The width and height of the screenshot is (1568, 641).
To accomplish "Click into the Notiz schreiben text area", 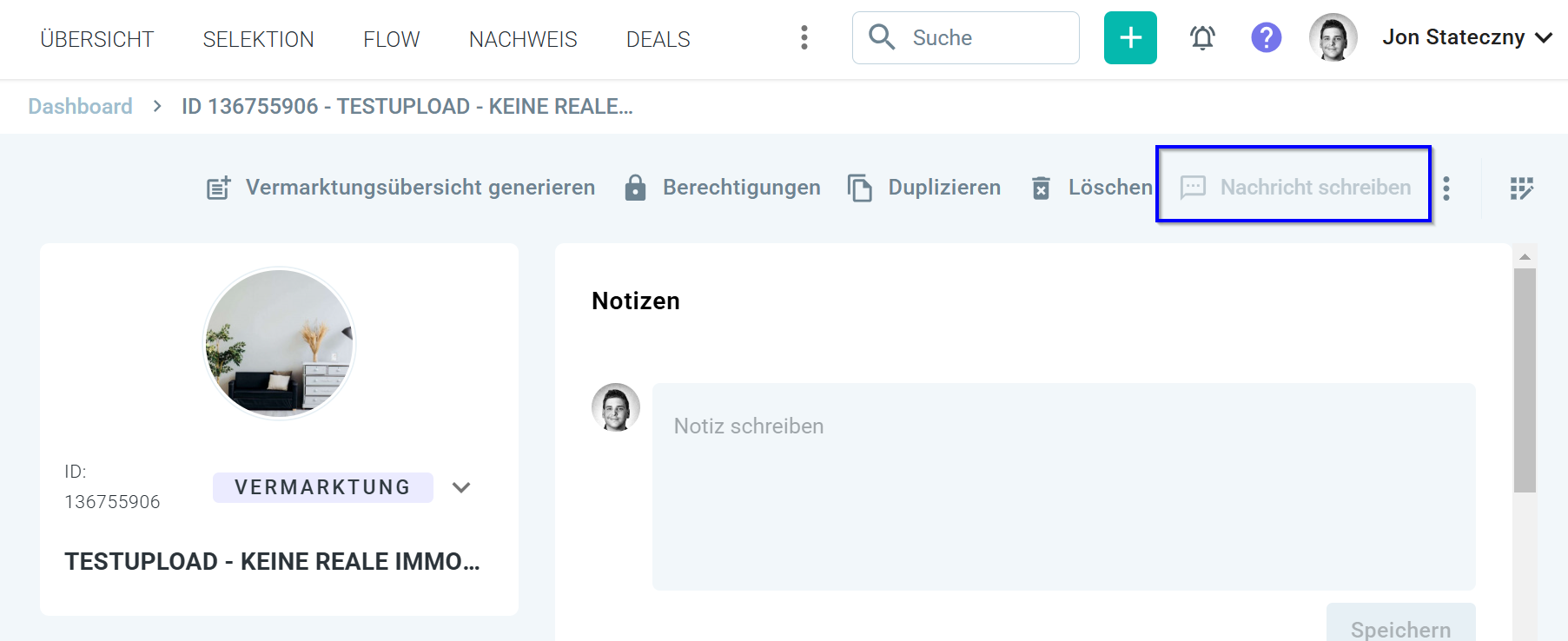I will (x=1064, y=486).
